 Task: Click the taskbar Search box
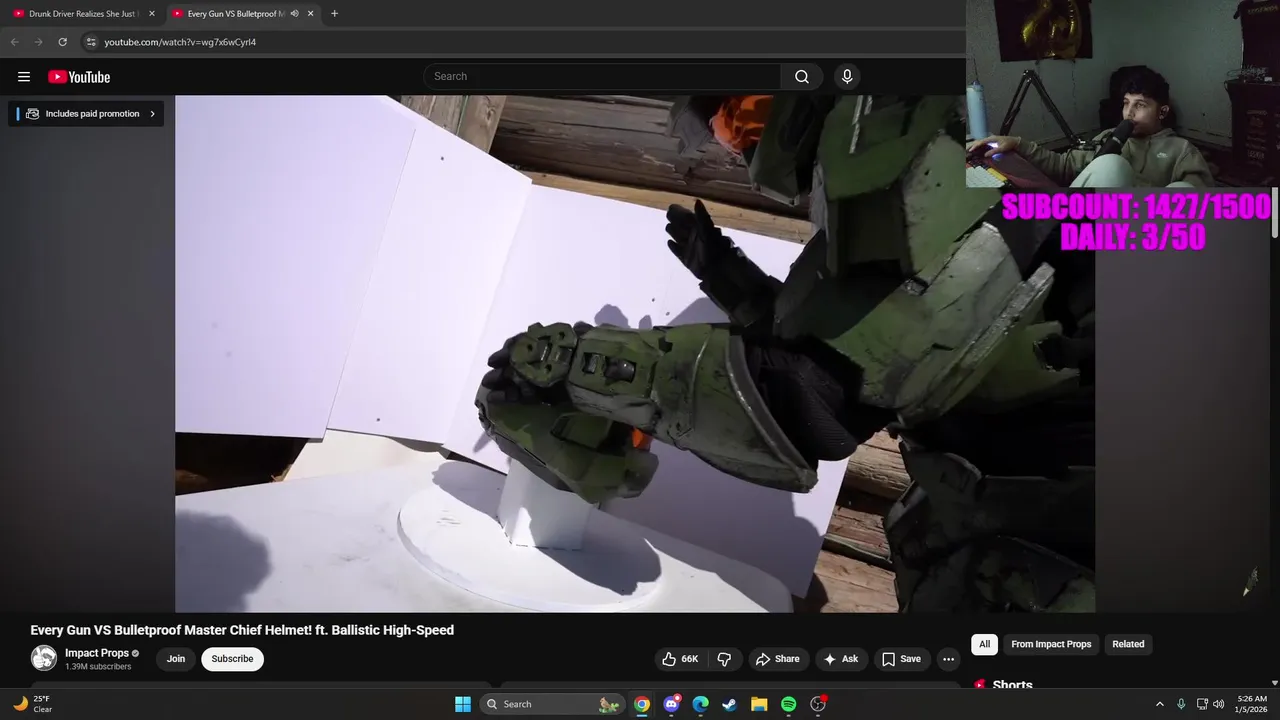[552, 704]
